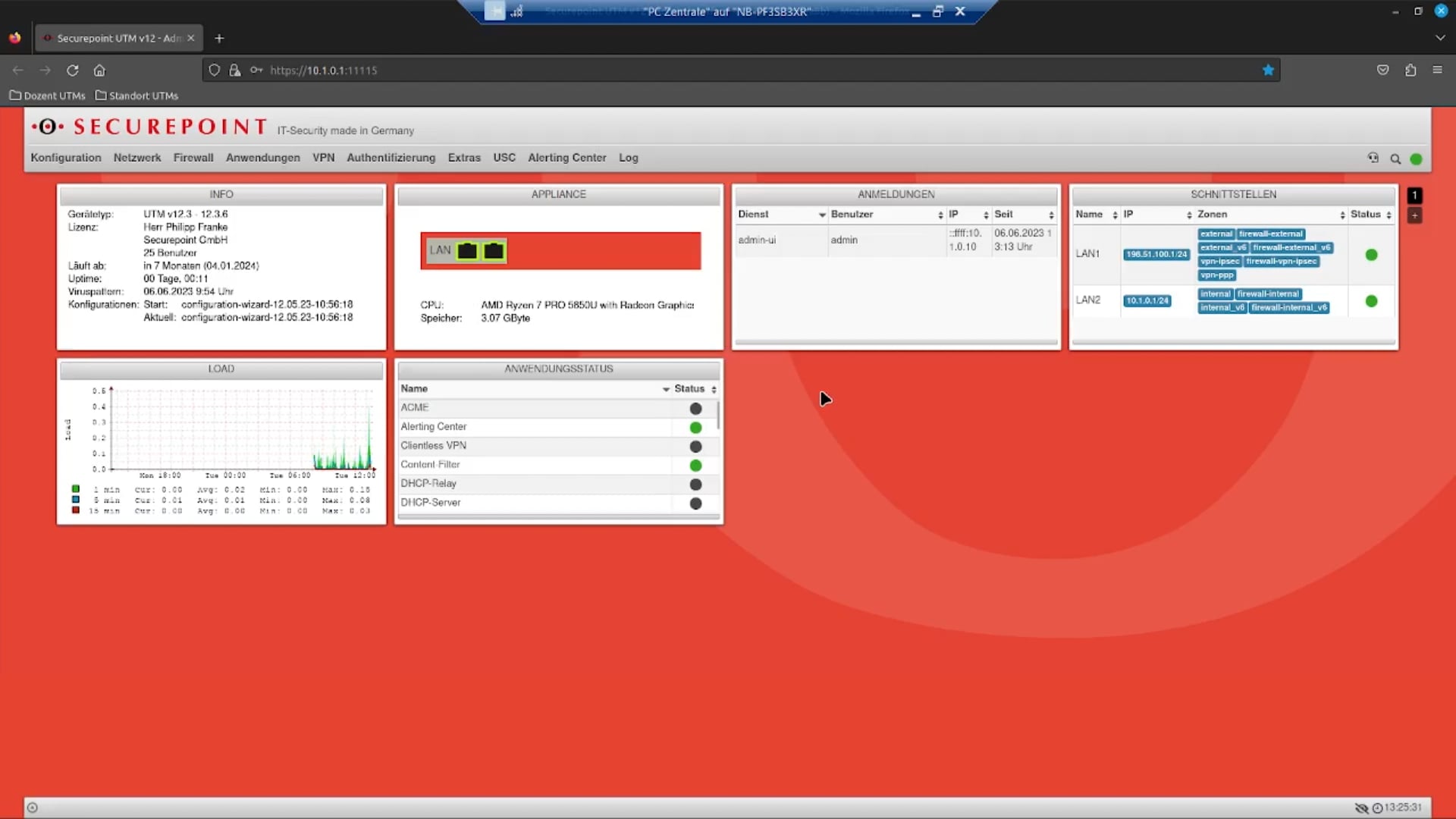1456x819 pixels.
Task: Click the session clock timer icon
Action: [1378, 808]
